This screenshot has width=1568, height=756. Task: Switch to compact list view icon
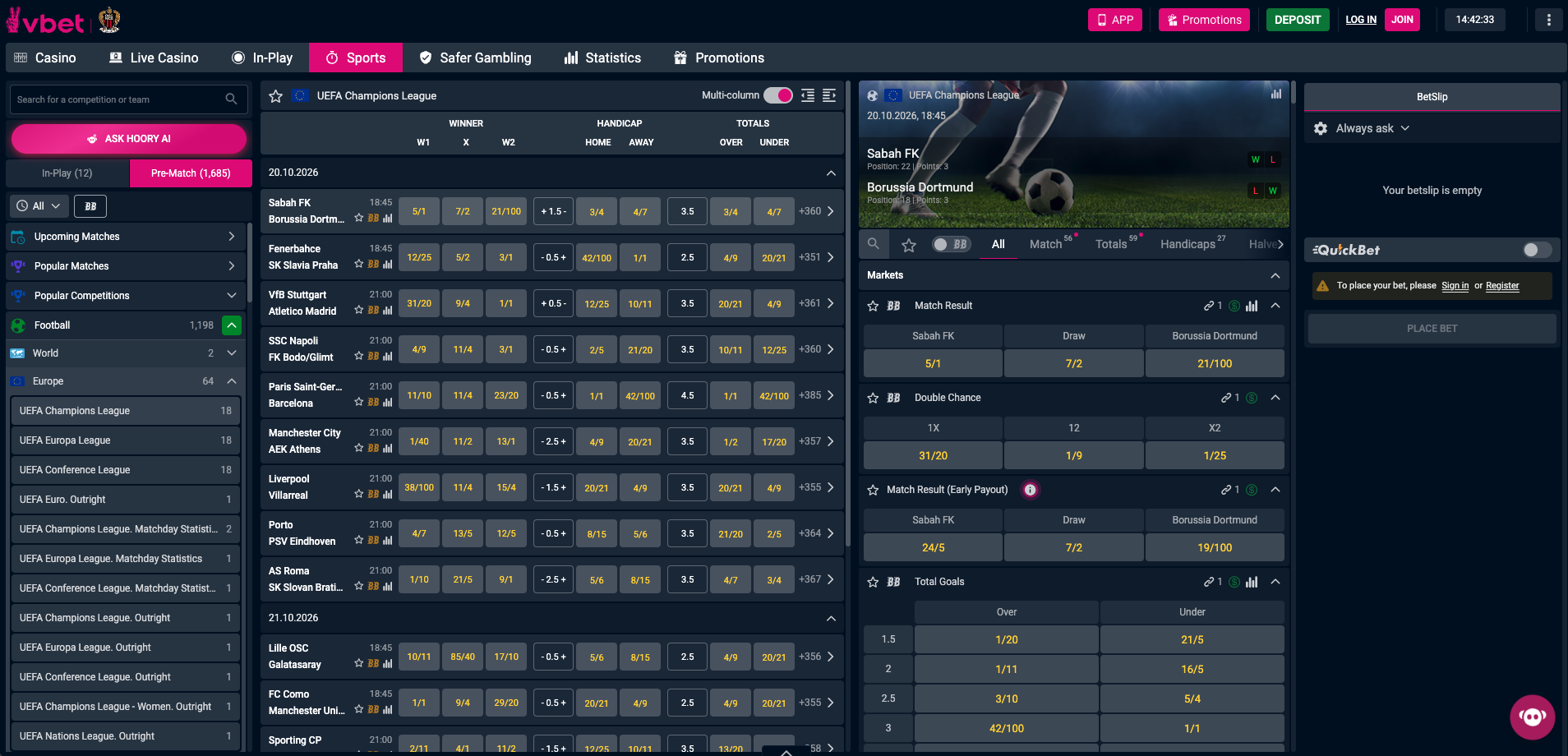(x=808, y=95)
